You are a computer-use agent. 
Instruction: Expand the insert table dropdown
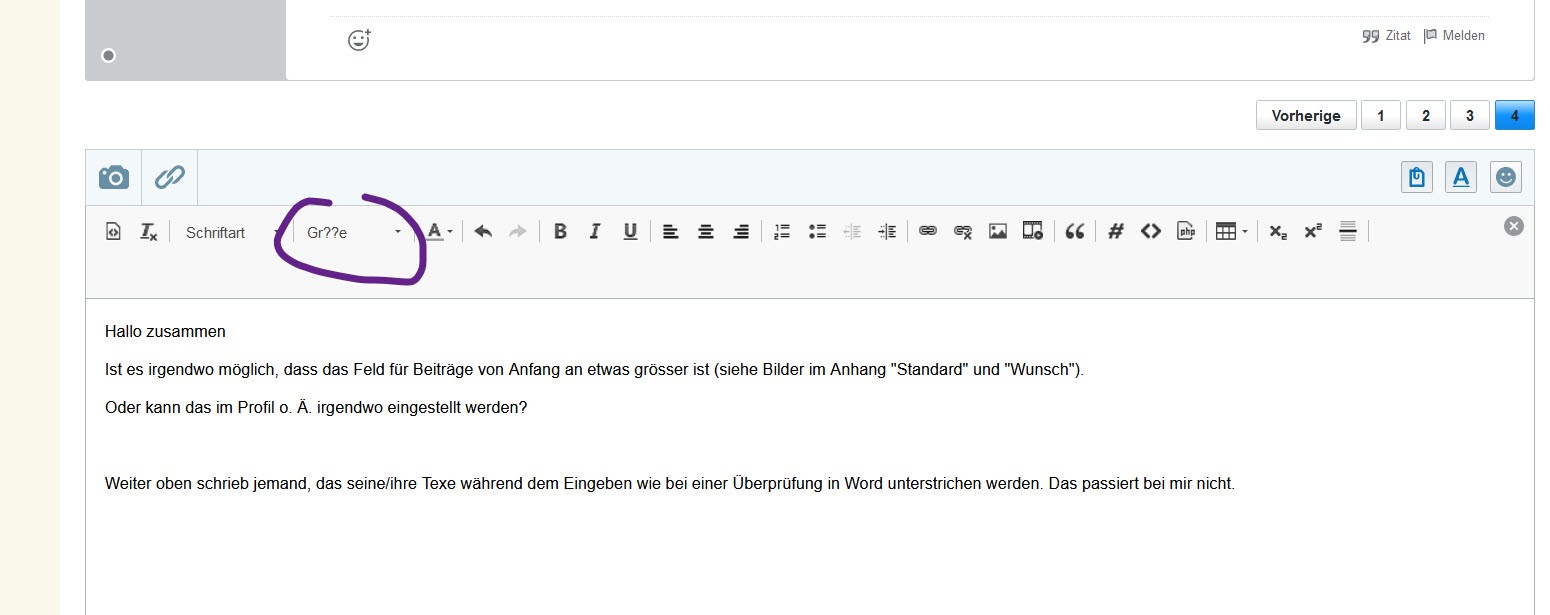tap(1231, 231)
